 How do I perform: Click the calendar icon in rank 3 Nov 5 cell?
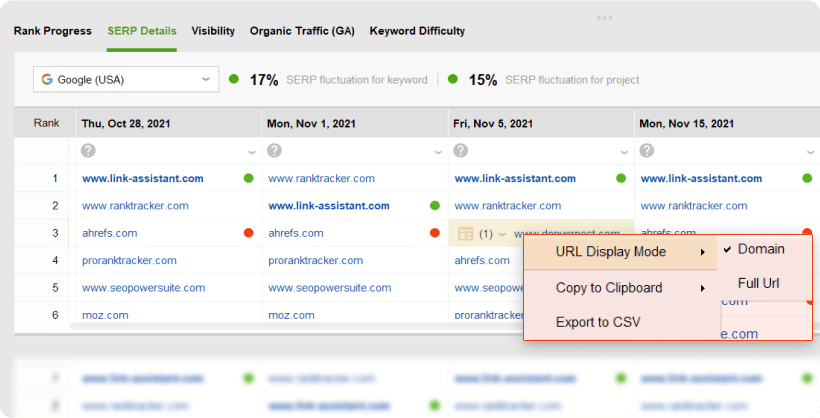(x=465, y=233)
